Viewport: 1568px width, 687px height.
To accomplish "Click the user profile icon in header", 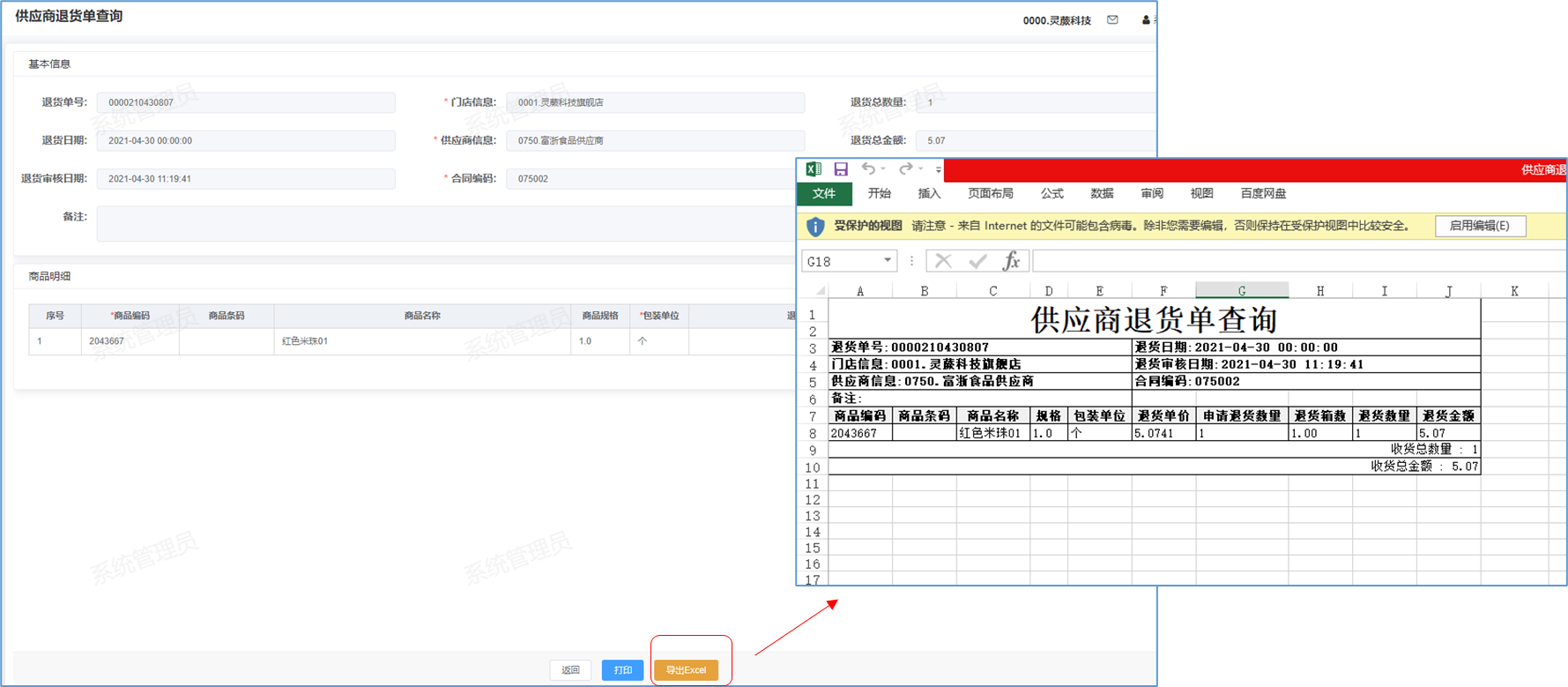I will [x=1146, y=20].
